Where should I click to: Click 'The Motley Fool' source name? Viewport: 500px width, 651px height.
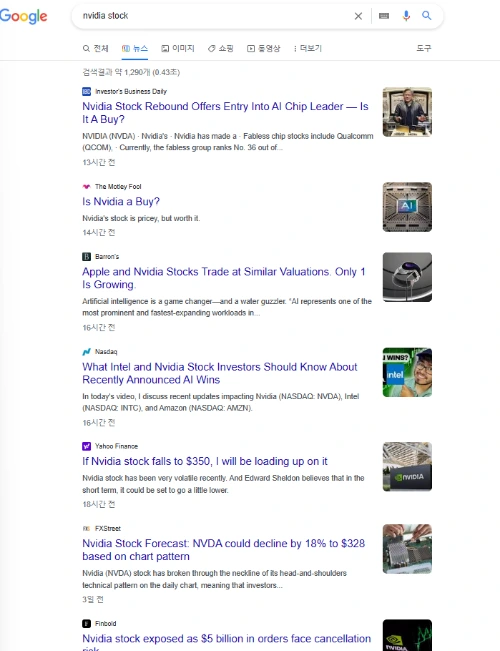118,186
